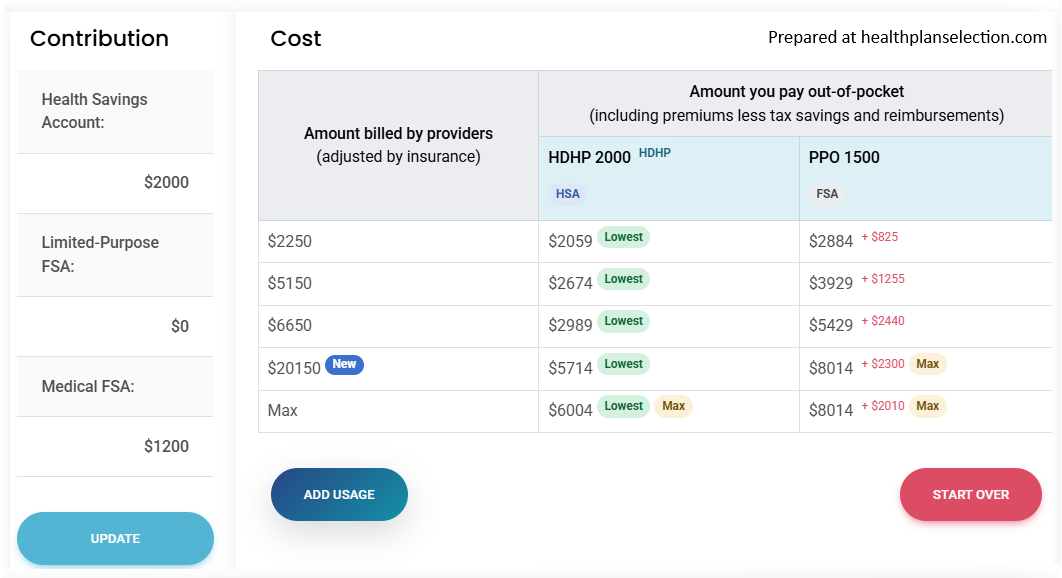Click the ADD USAGE button
This screenshot has height=578, width=1062.
tap(339, 495)
